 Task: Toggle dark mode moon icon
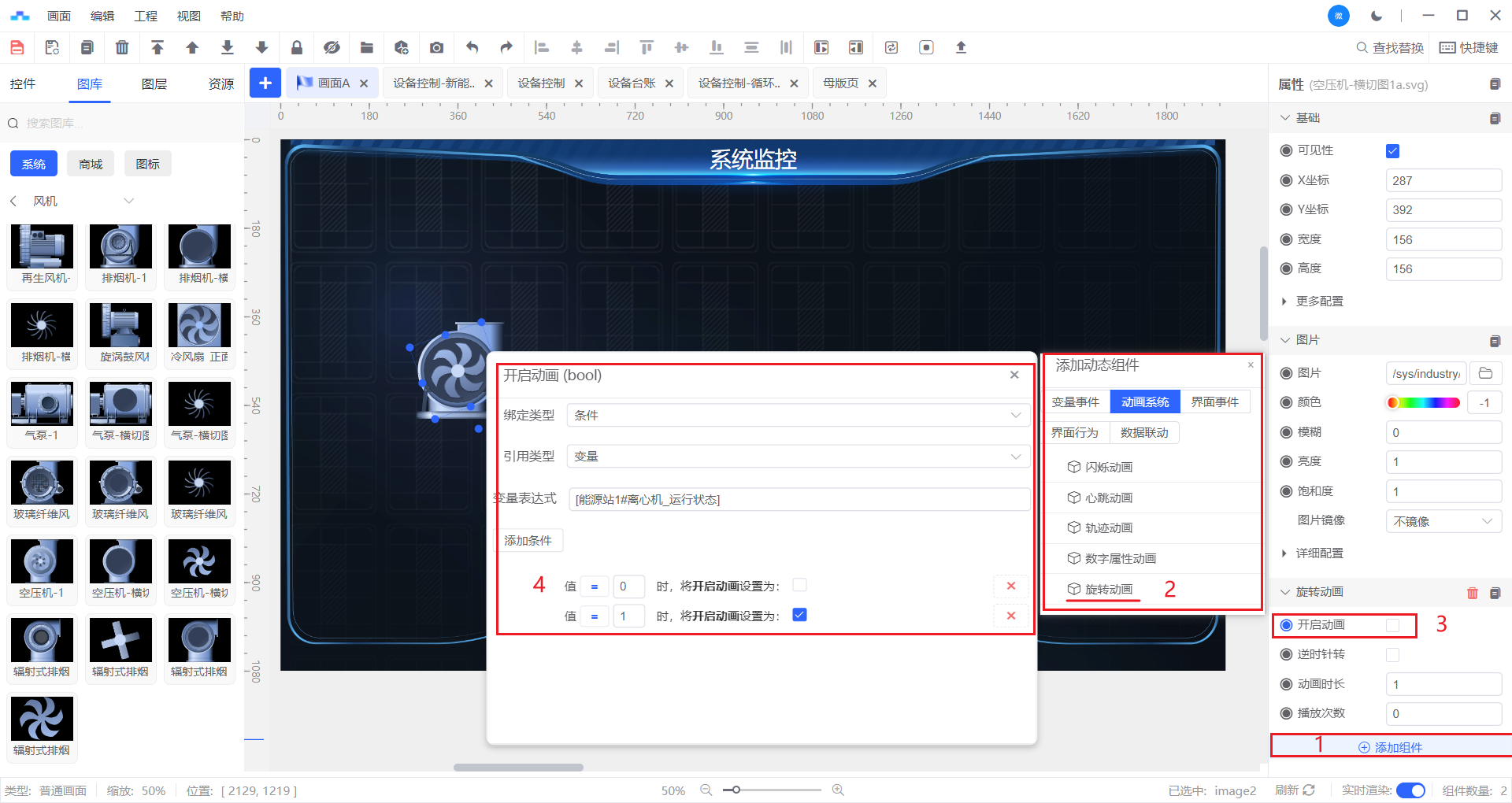pos(1376,16)
